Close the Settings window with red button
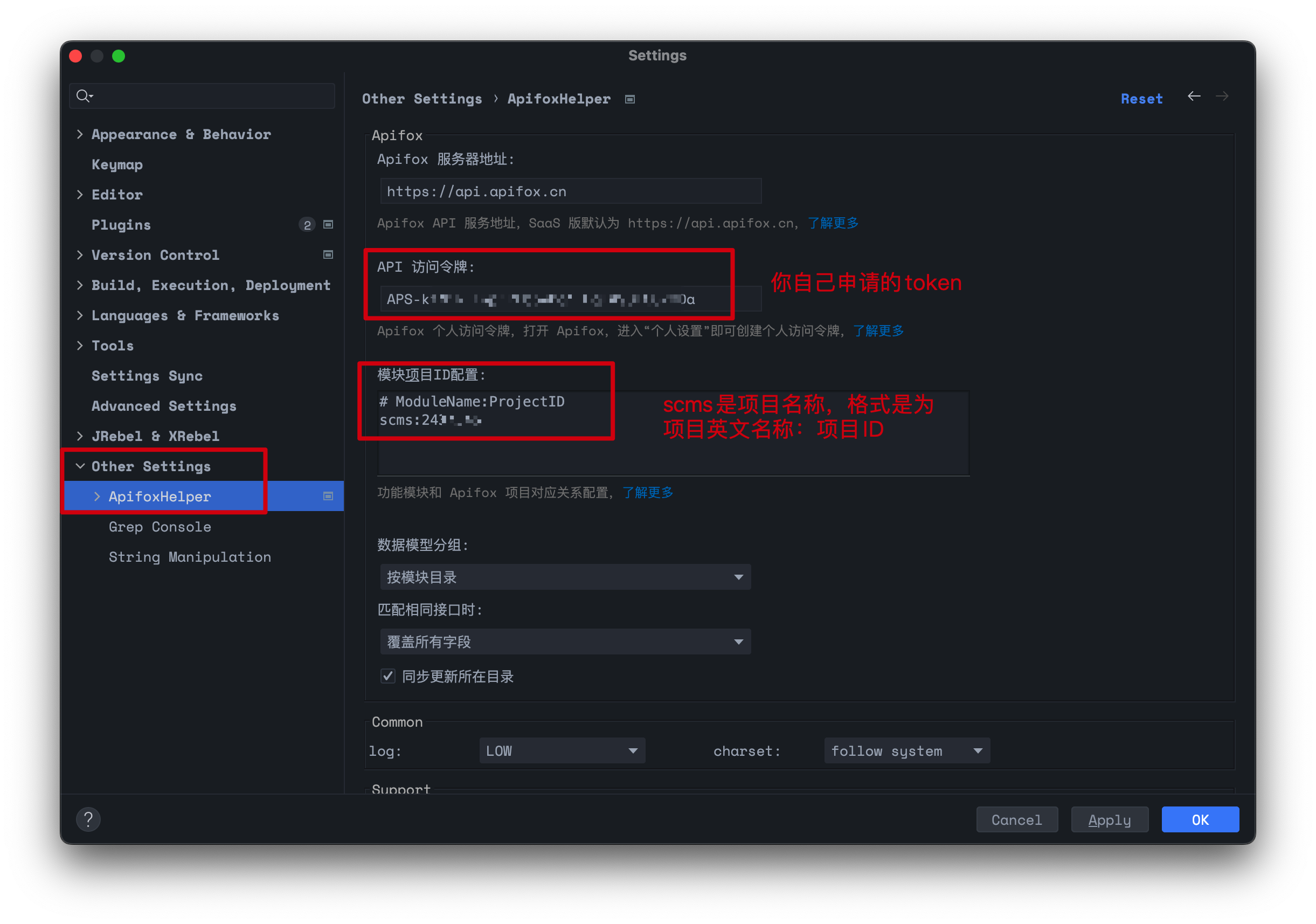Screen dimensions: 1316x924 (x=75, y=56)
